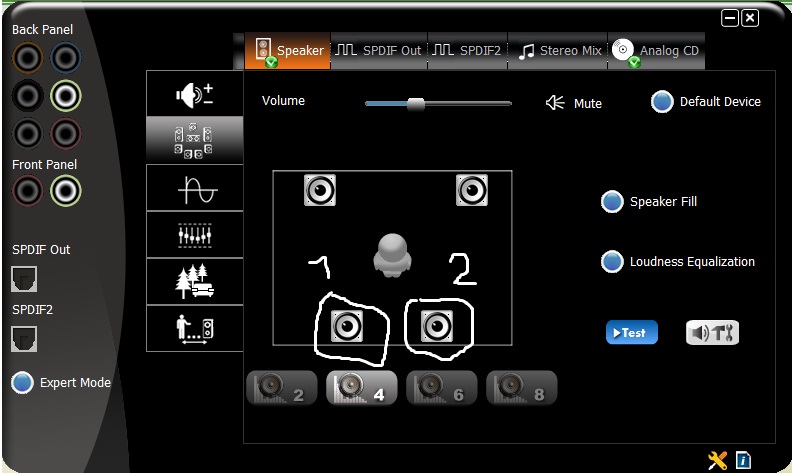792x473 pixels.
Task: Open the room correction distance icon
Action: click(x=194, y=328)
